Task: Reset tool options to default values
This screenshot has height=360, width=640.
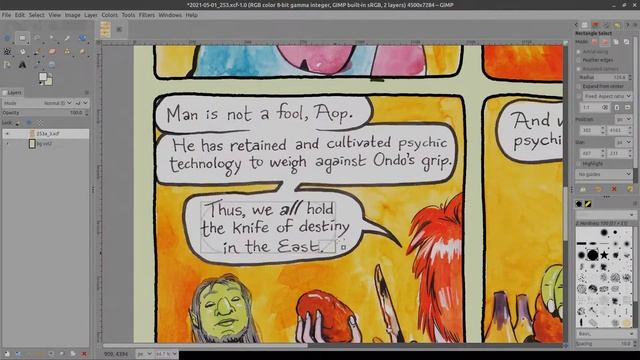Action: click(630, 189)
